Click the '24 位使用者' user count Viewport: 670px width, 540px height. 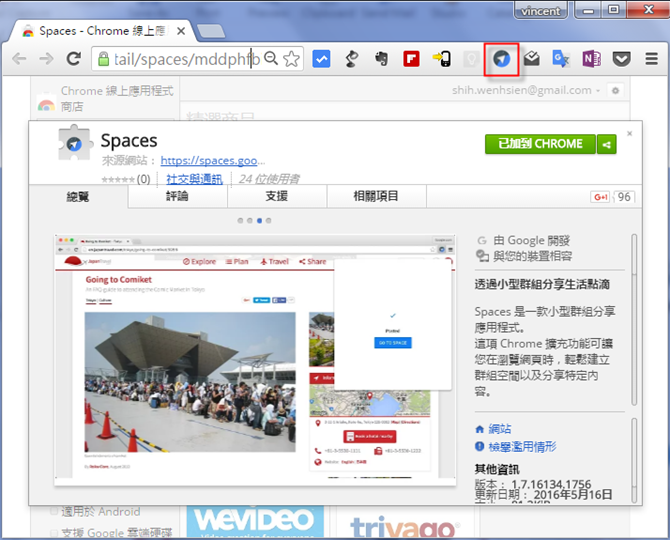coord(269,179)
